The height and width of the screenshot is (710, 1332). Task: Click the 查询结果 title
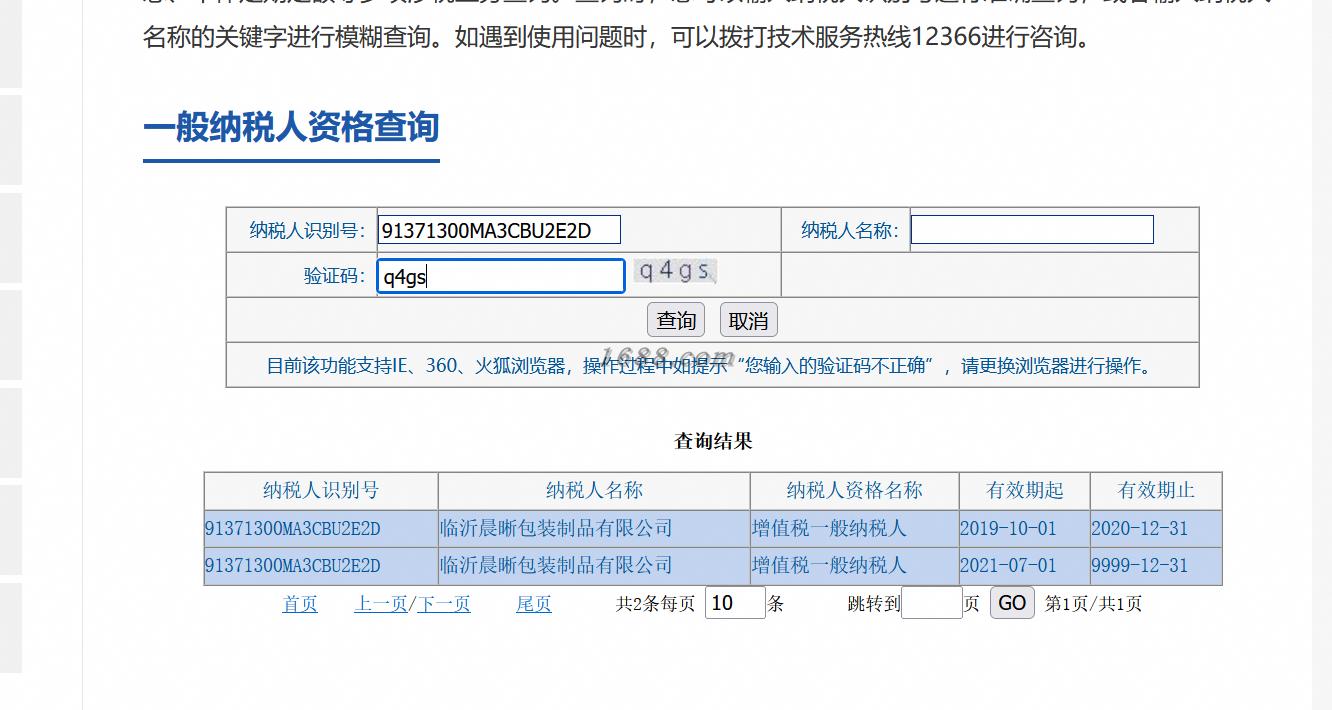pos(713,441)
